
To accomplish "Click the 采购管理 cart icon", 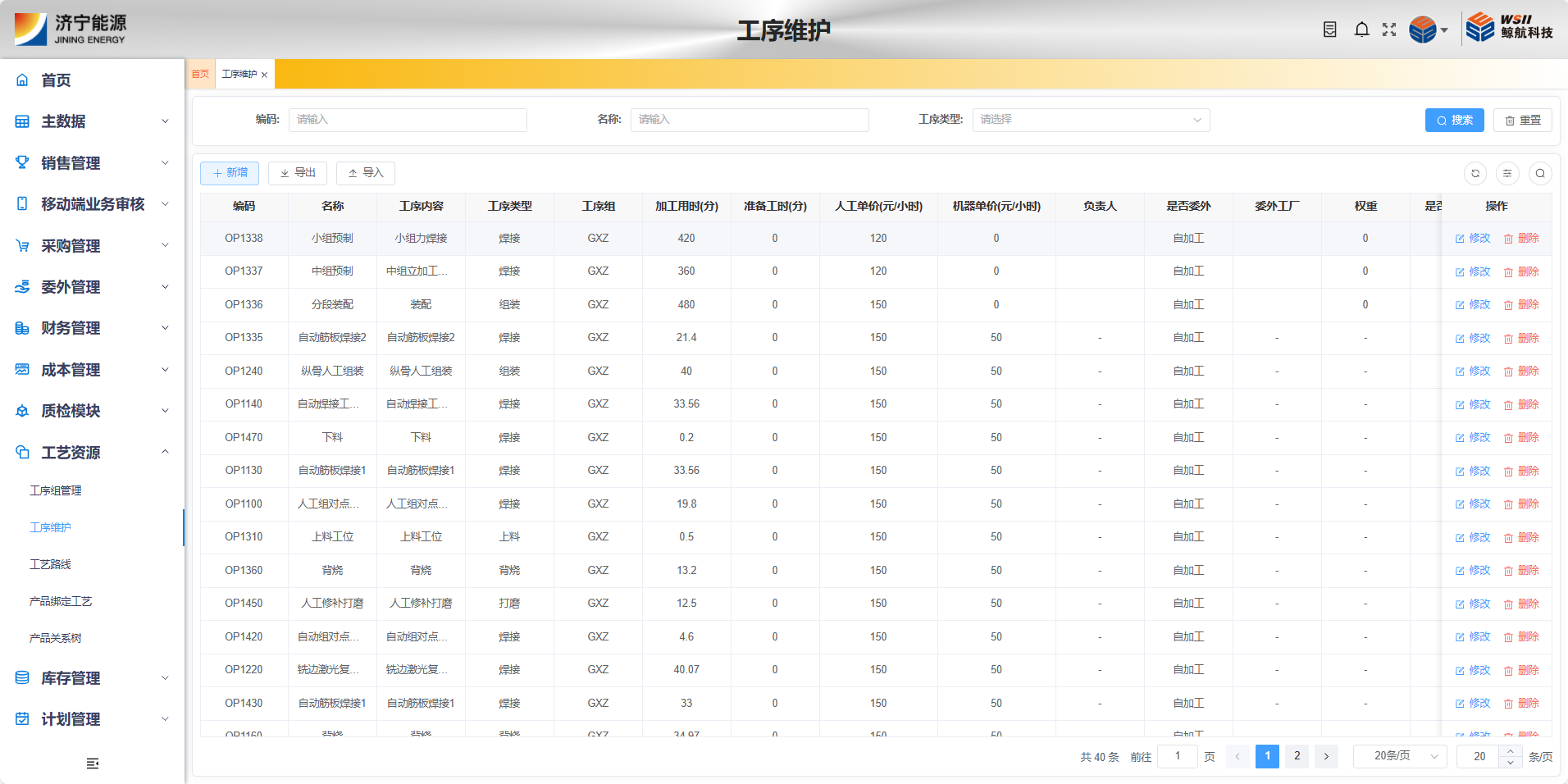I will (x=22, y=245).
